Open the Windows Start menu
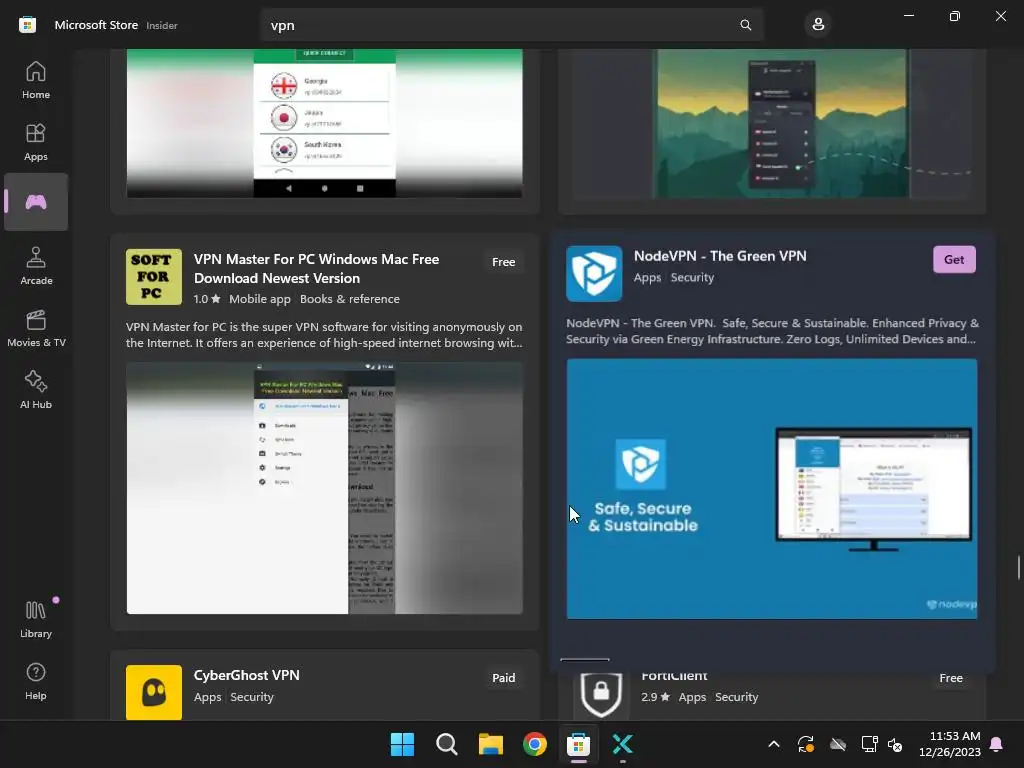This screenshot has height=768, width=1024. pos(402,744)
